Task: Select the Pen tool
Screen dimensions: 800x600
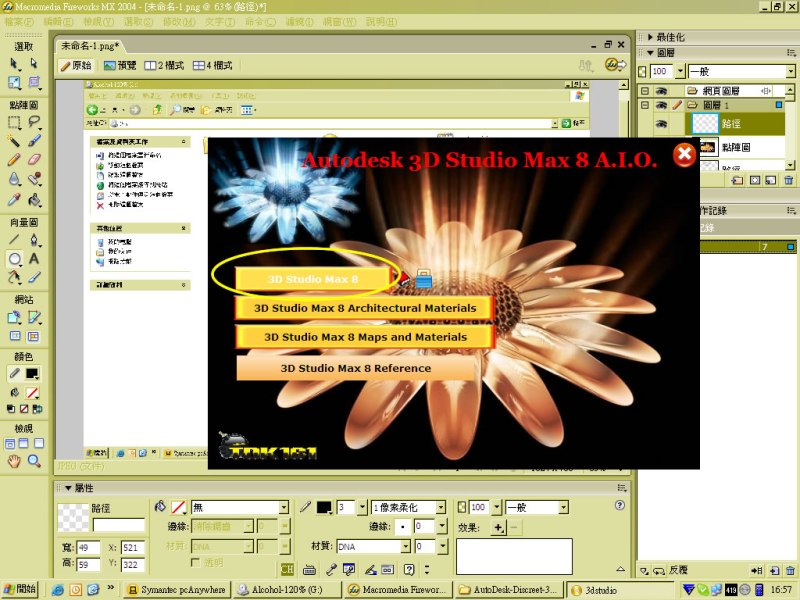Action: coord(34,239)
